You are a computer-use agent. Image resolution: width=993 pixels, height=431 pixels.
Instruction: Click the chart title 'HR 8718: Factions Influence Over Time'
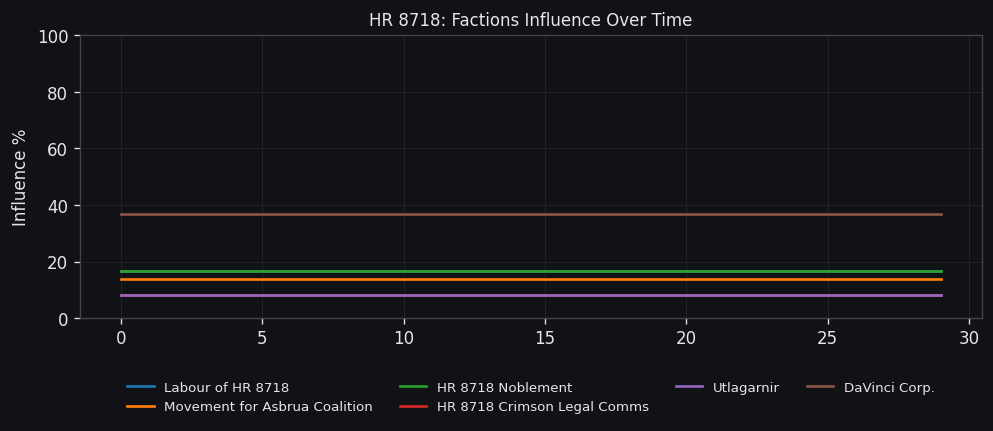point(530,20)
